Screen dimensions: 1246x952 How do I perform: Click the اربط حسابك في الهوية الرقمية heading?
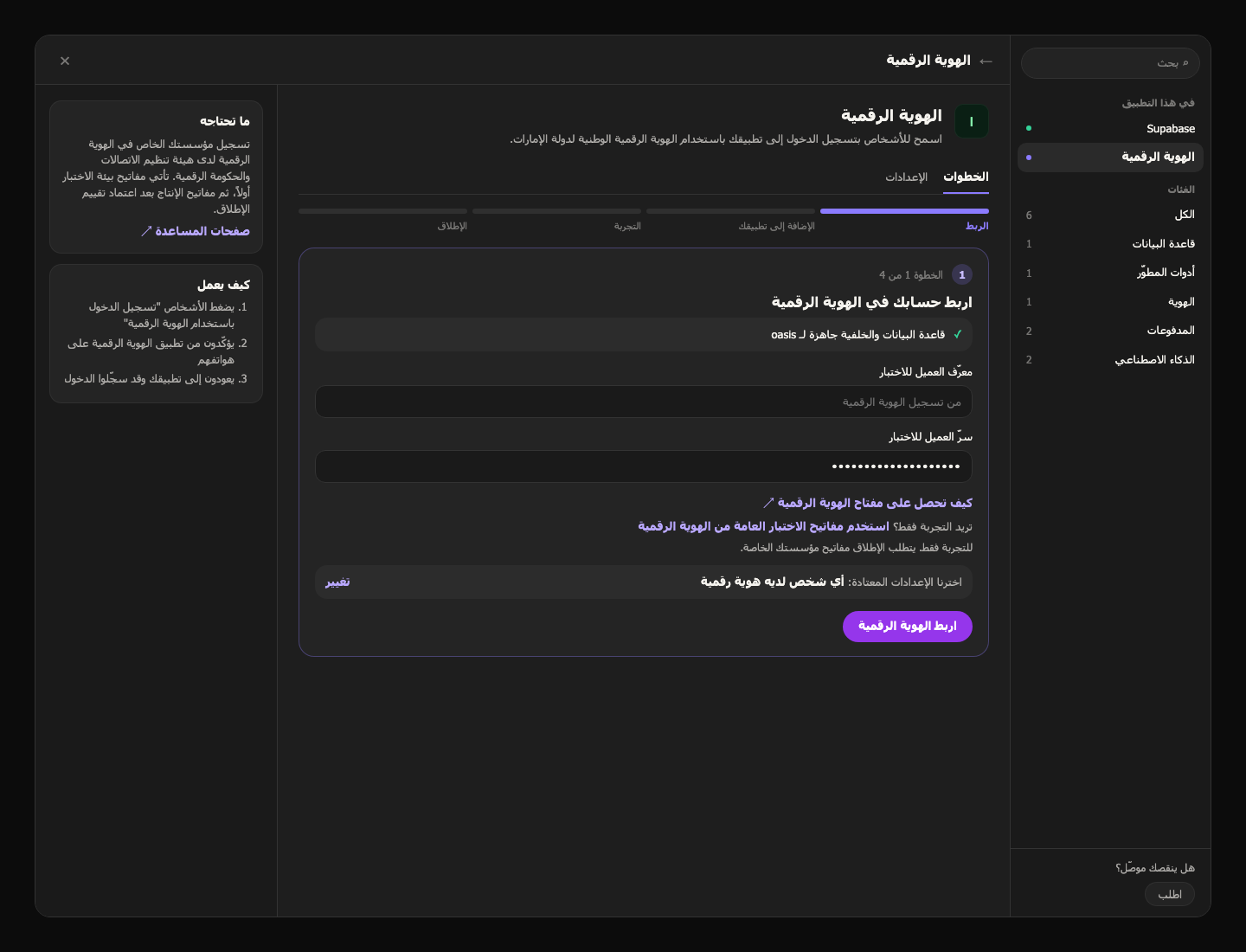872,302
